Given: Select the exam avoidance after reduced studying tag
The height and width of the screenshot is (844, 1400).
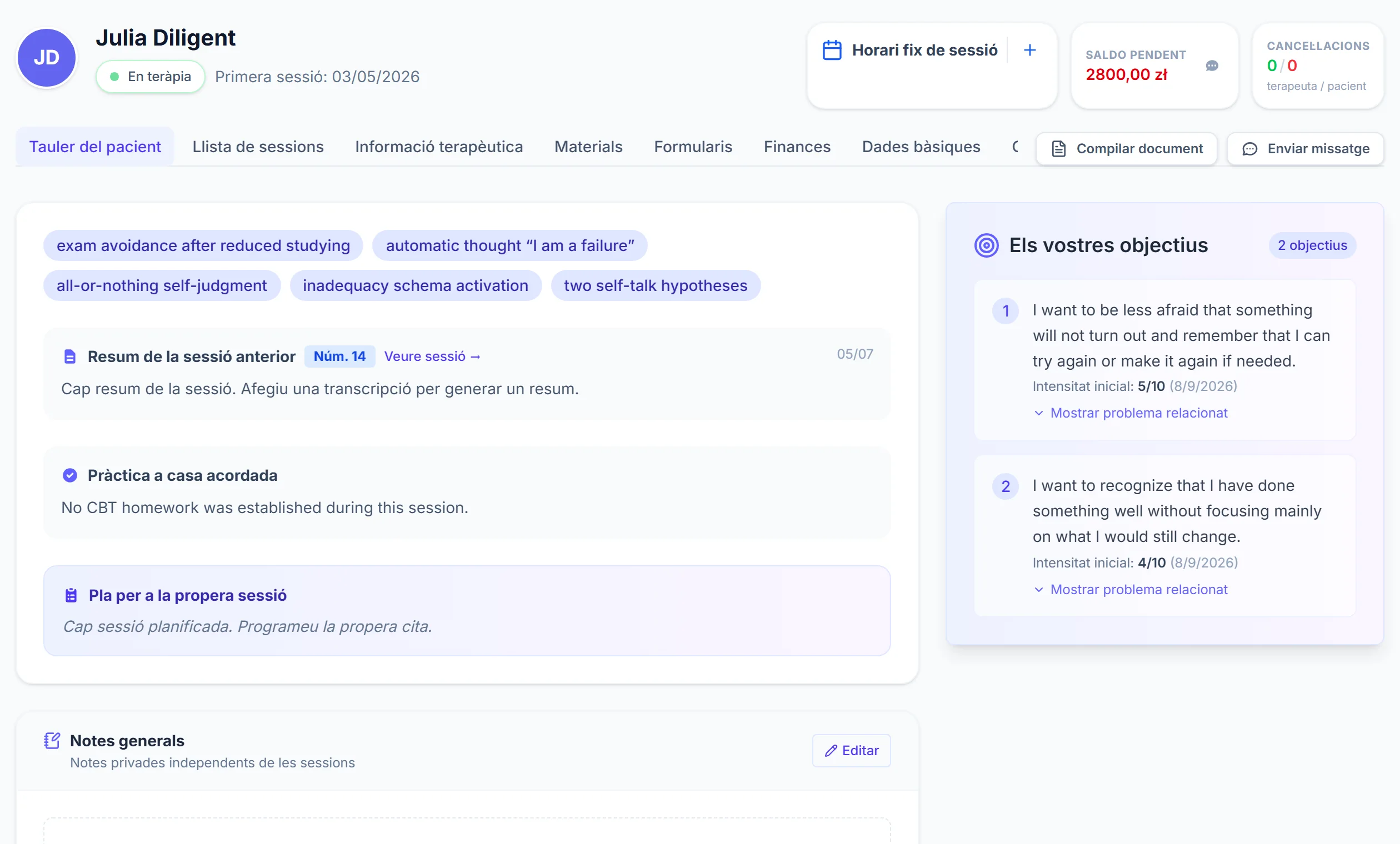Looking at the screenshot, I should click(x=203, y=245).
